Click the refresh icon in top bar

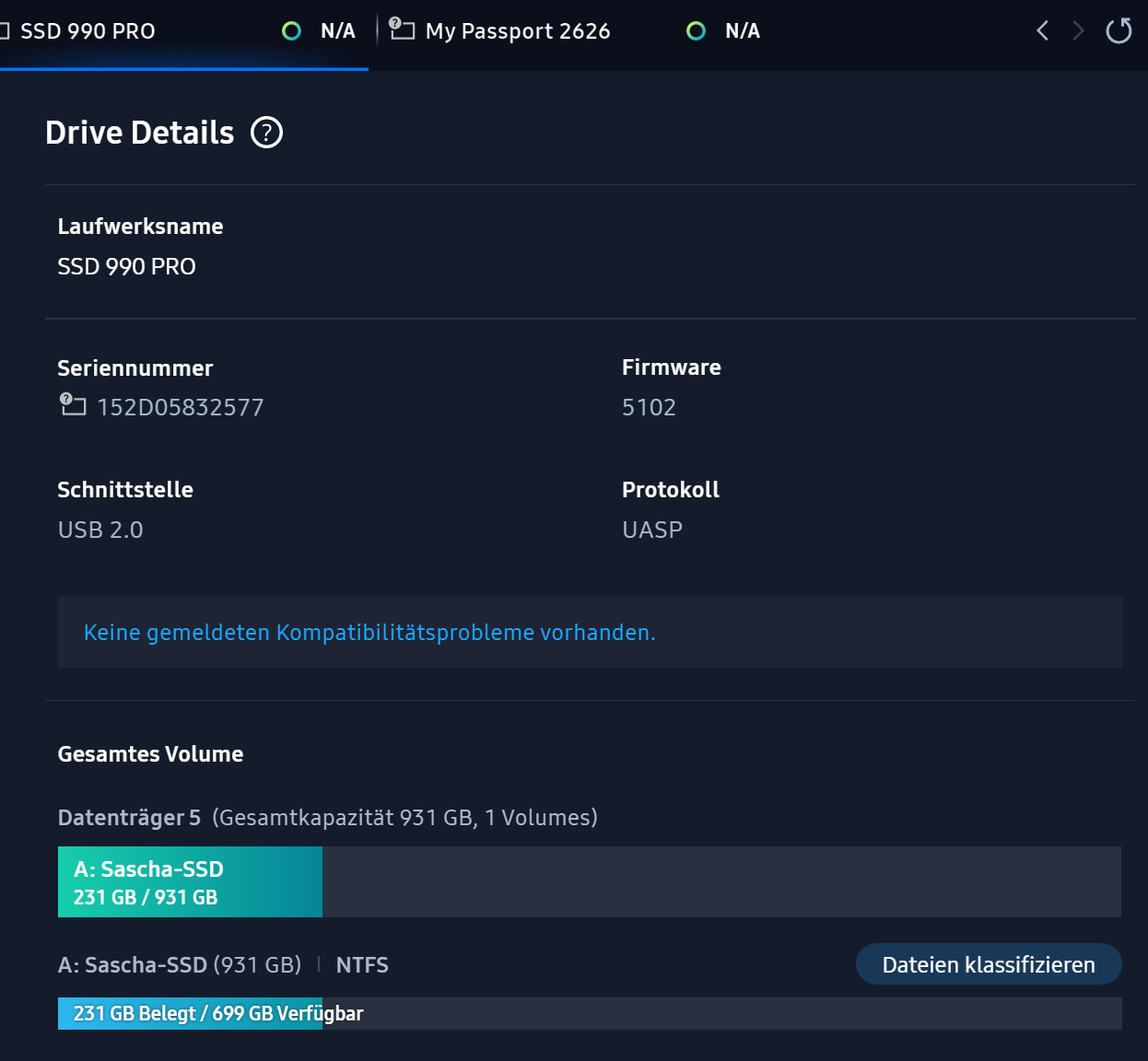[x=1119, y=30]
